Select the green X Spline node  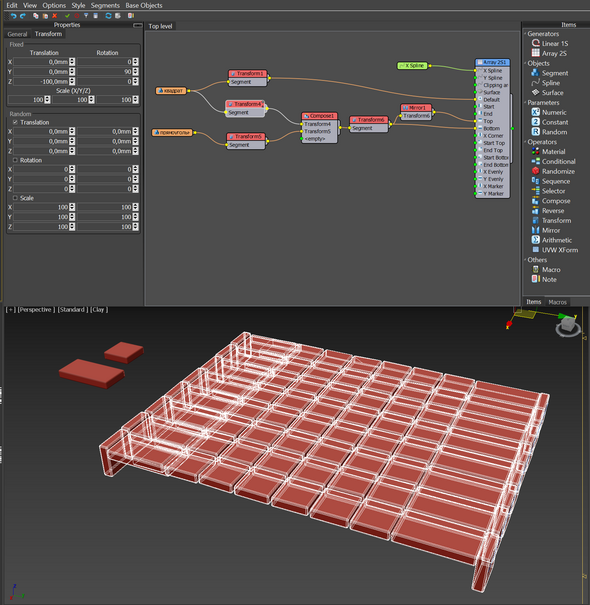[412, 66]
